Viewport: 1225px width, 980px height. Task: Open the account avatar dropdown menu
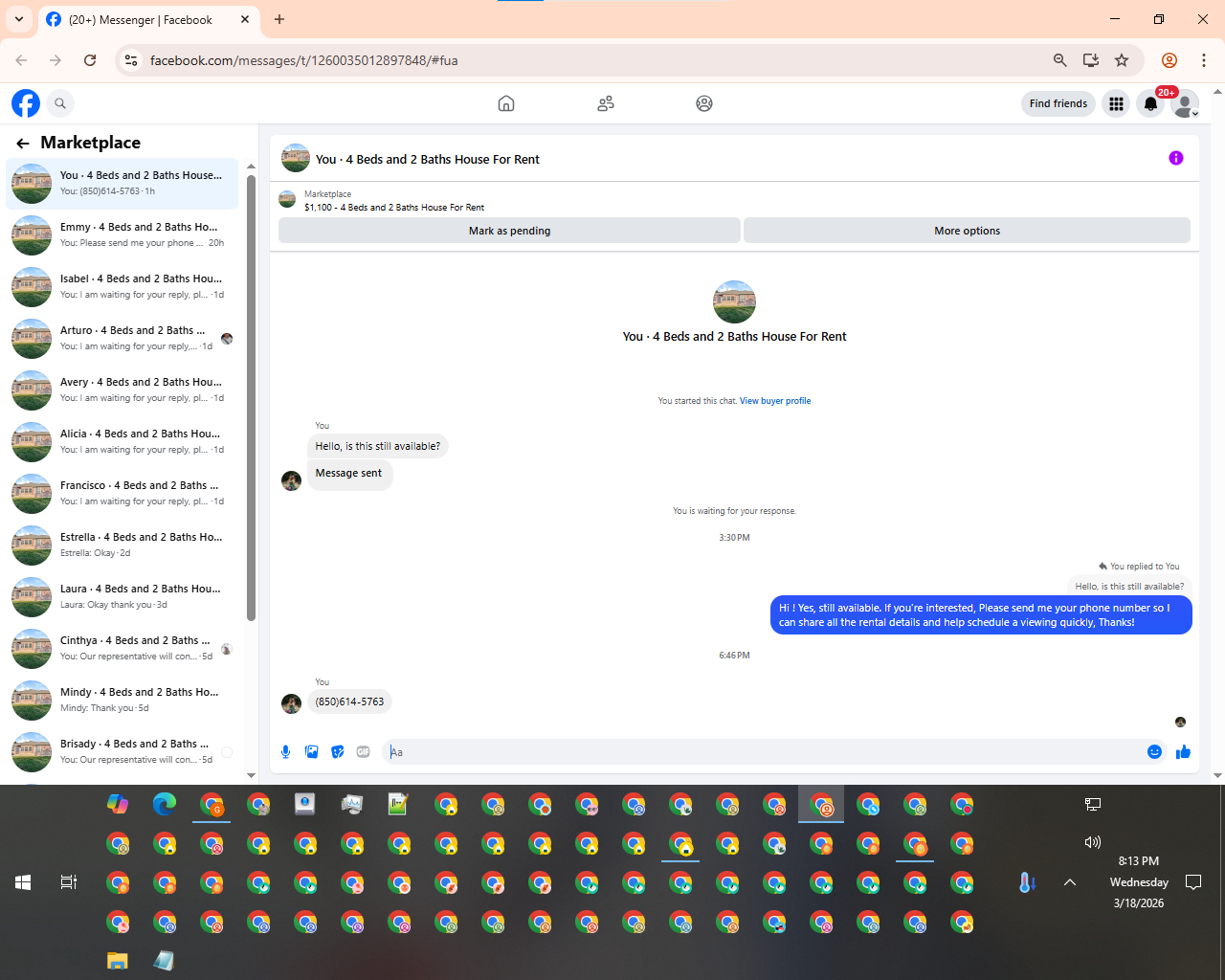click(x=1186, y=104)
